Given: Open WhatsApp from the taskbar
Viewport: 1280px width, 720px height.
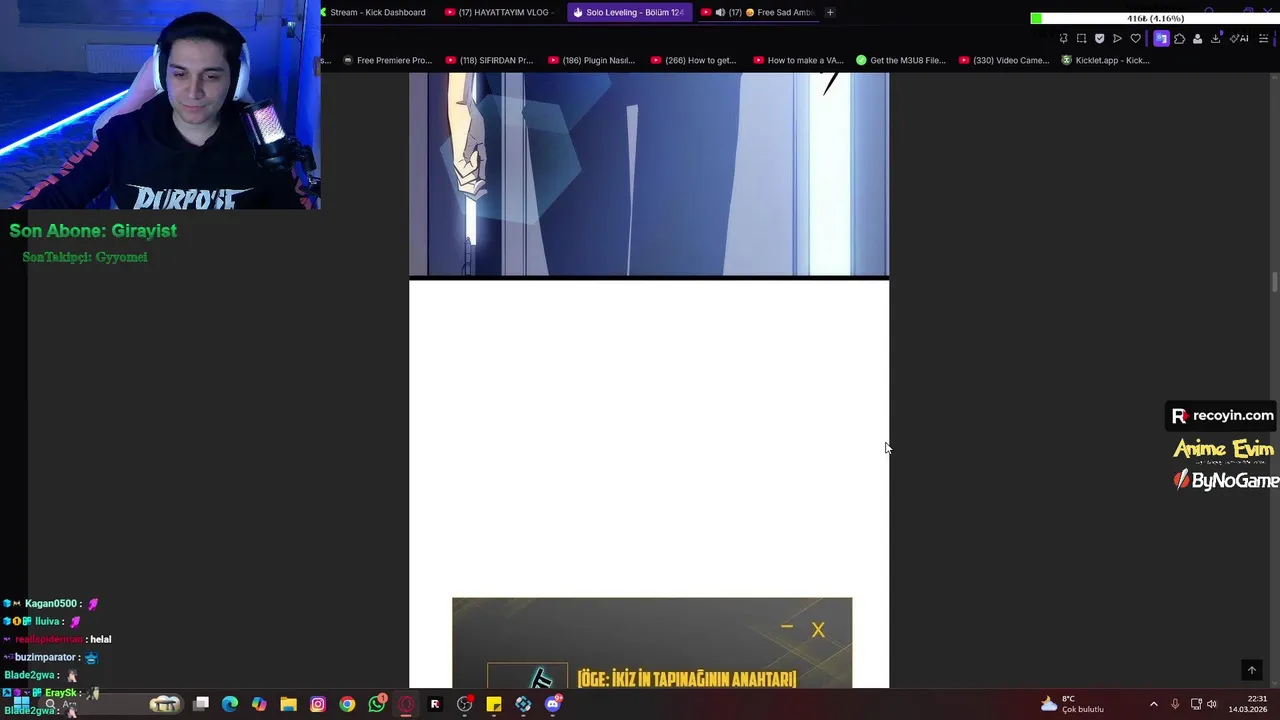Looking at the screenshot, I should click(377, 704).
